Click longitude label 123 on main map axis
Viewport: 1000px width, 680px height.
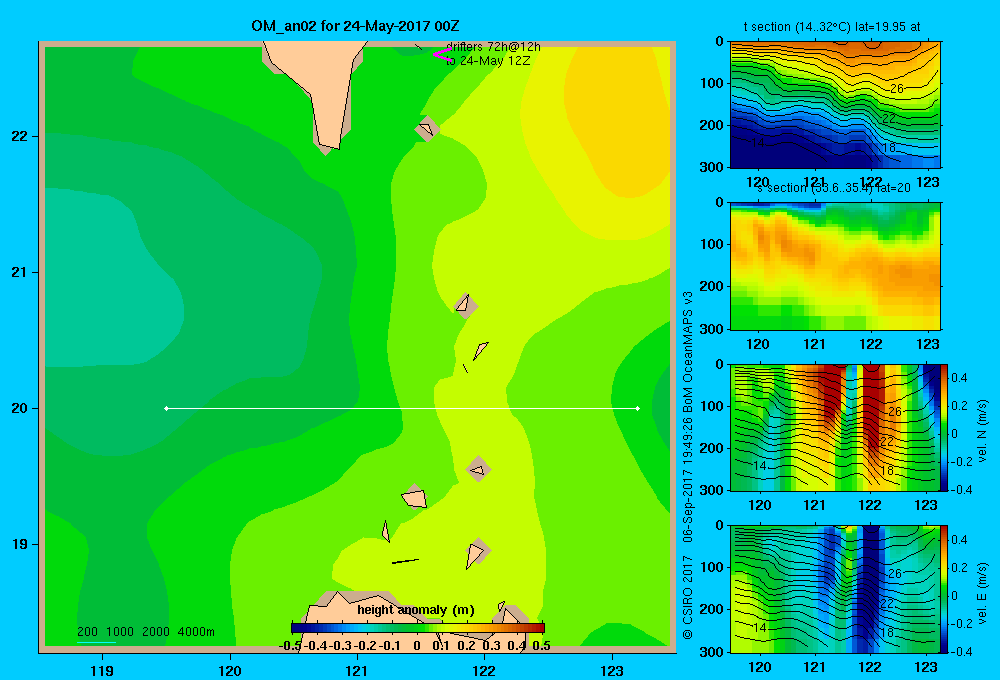(612, 670)
